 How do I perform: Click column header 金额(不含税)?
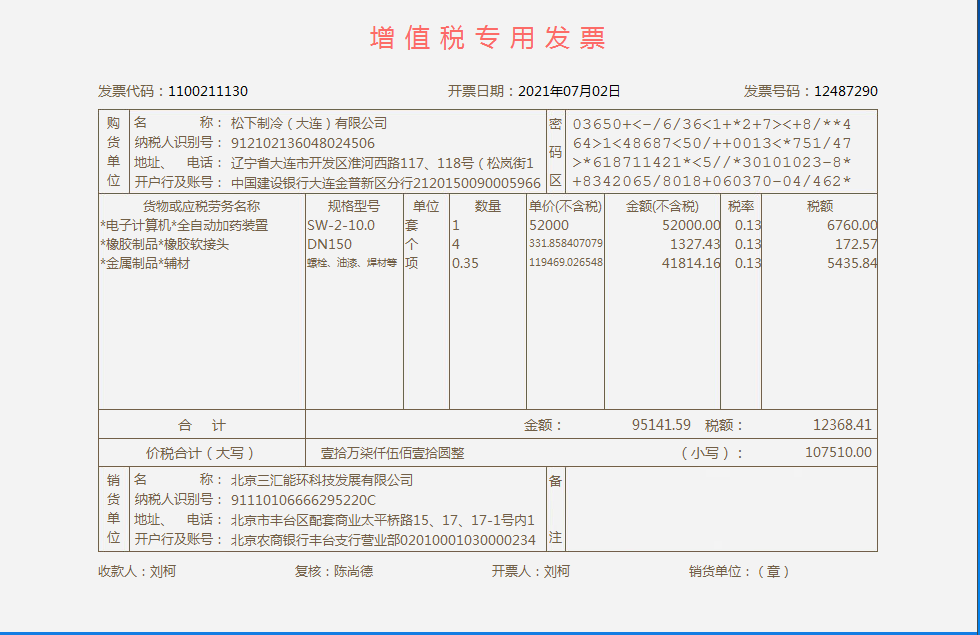(x=662, y=206)
